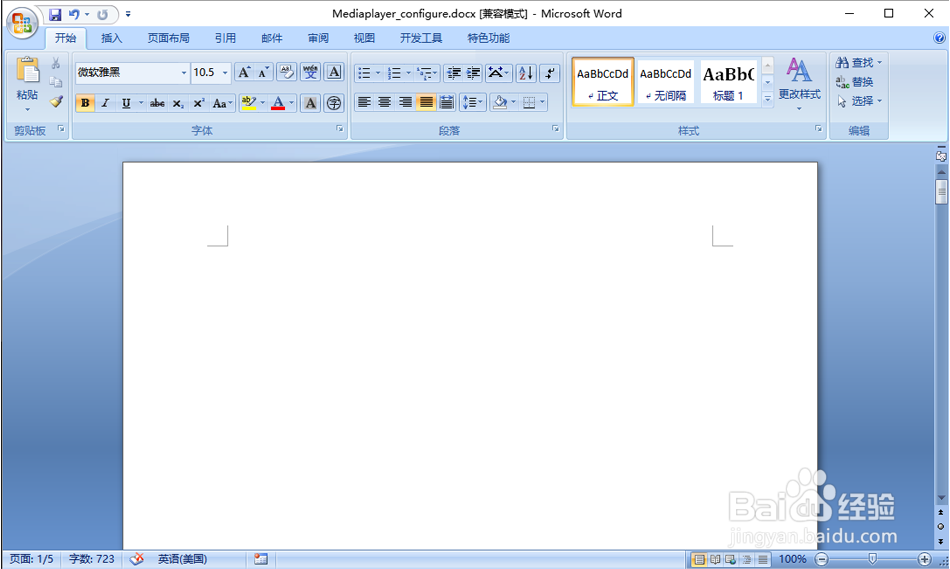Open the 引用 ribbon tab

[225, 38]
